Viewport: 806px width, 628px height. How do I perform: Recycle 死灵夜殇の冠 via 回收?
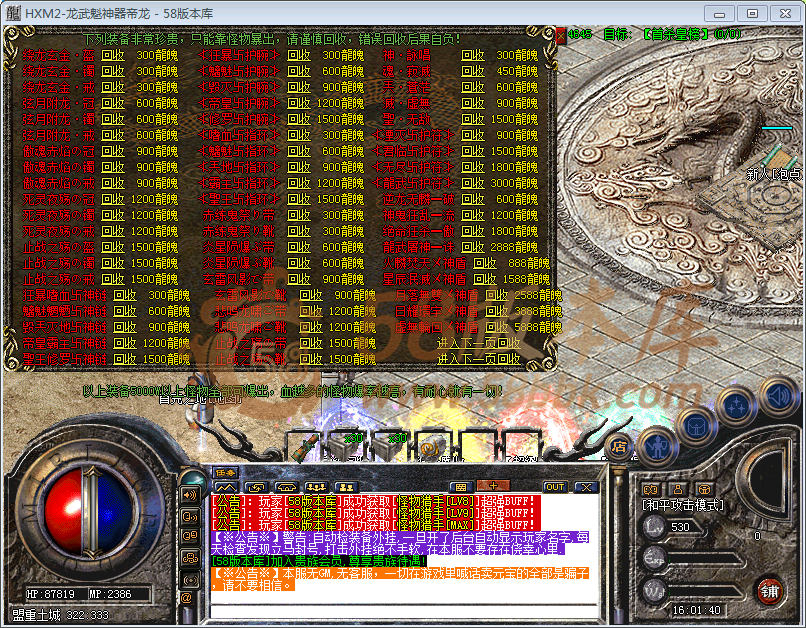113,199
